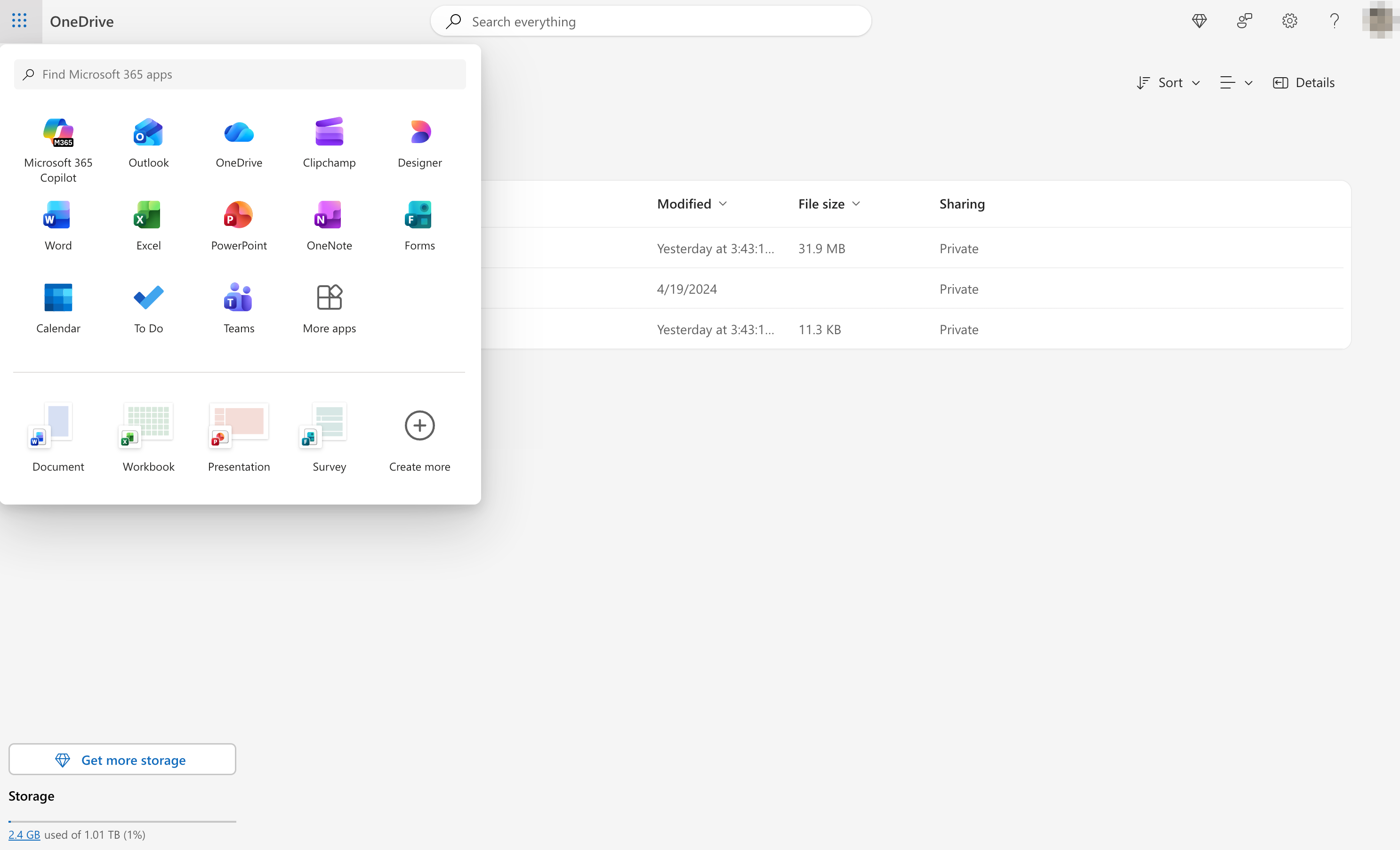Create a new Forms Survey
Screen dimensions: 1400x850
[x=329, y=437]
